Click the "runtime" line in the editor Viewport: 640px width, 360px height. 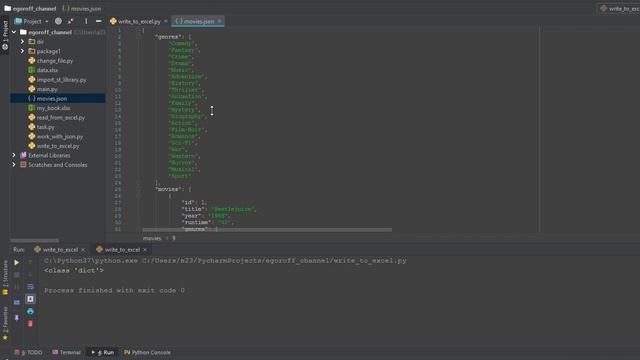tap(207, 222)
